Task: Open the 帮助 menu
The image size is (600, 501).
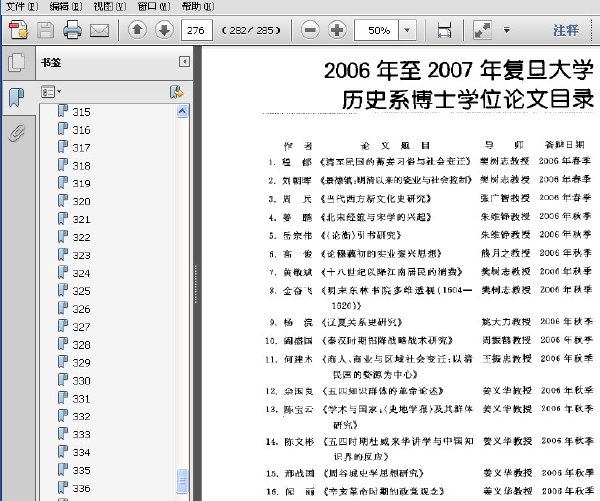Action: (198, 6)
